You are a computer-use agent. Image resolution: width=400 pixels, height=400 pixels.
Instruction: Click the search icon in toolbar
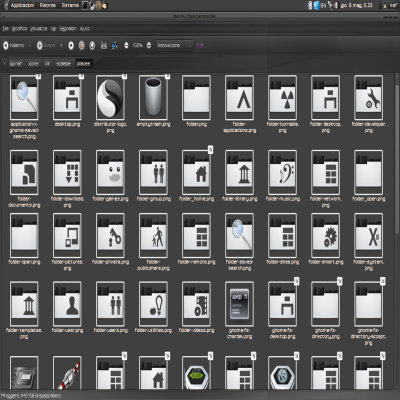(200, 45)
